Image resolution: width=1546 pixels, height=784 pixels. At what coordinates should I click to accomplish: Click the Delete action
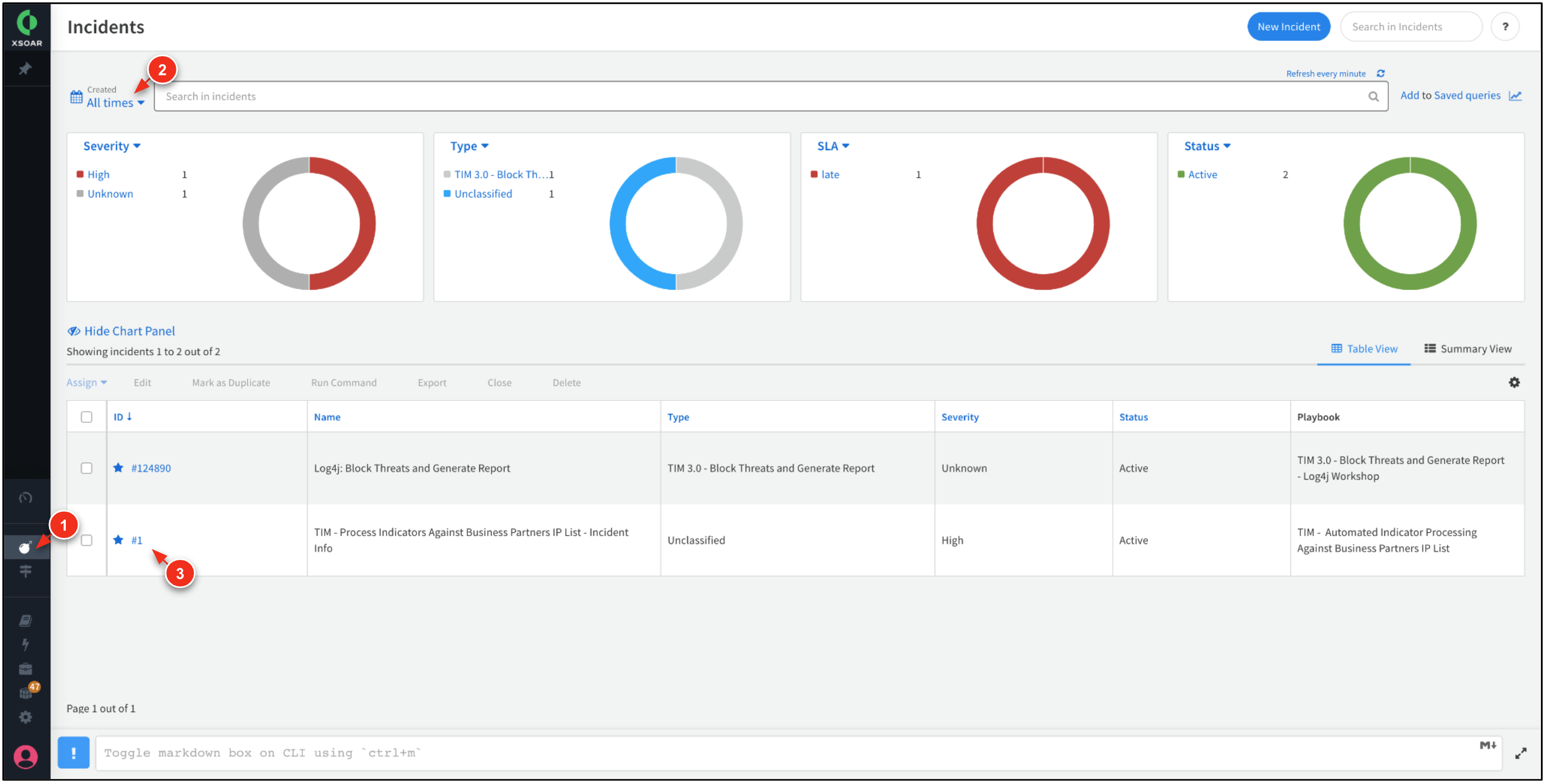point(566,382)
